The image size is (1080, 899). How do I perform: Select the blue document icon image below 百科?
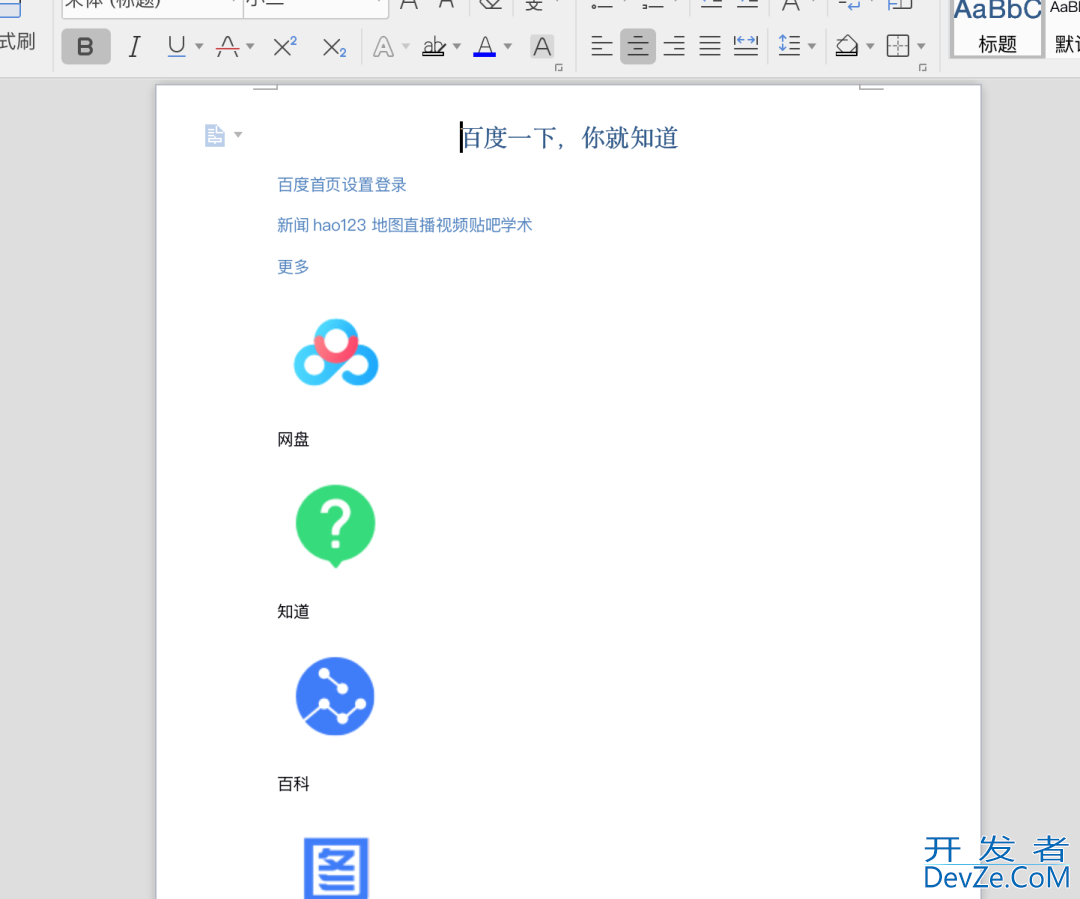click(336, 868)
